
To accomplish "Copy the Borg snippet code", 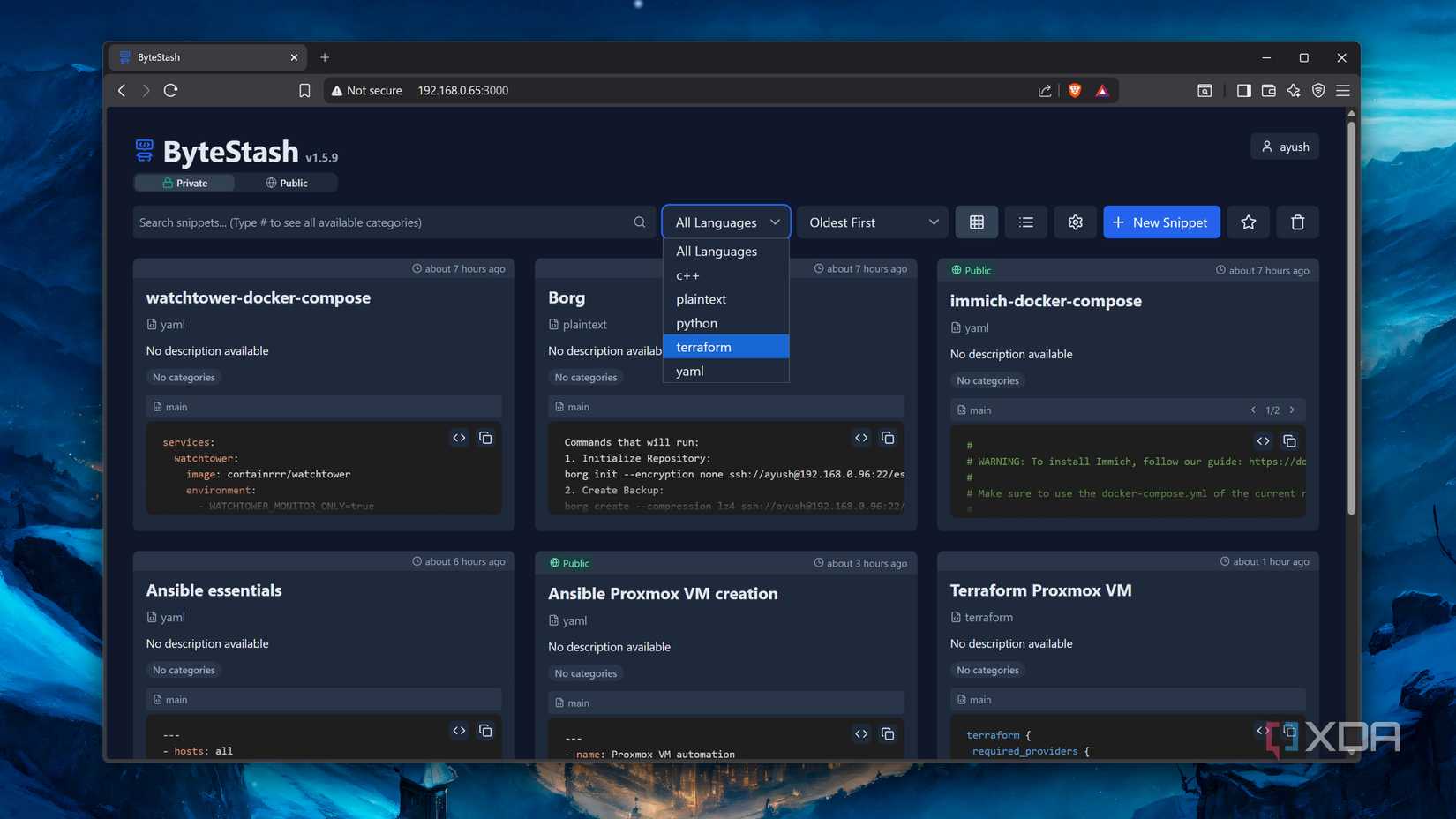I will point(888,438).
